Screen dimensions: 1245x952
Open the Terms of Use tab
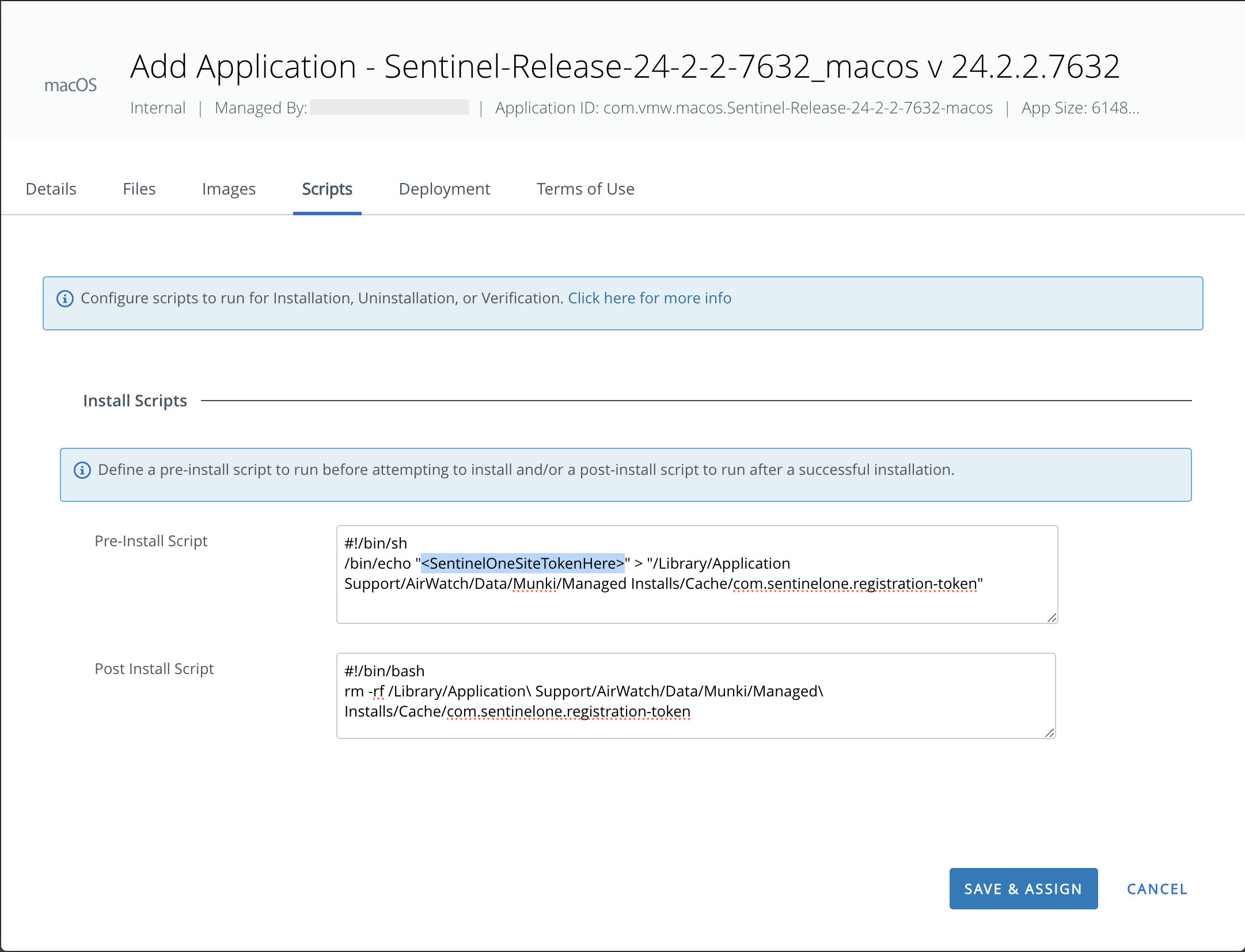pyautogui.click(x=585, y=189)
